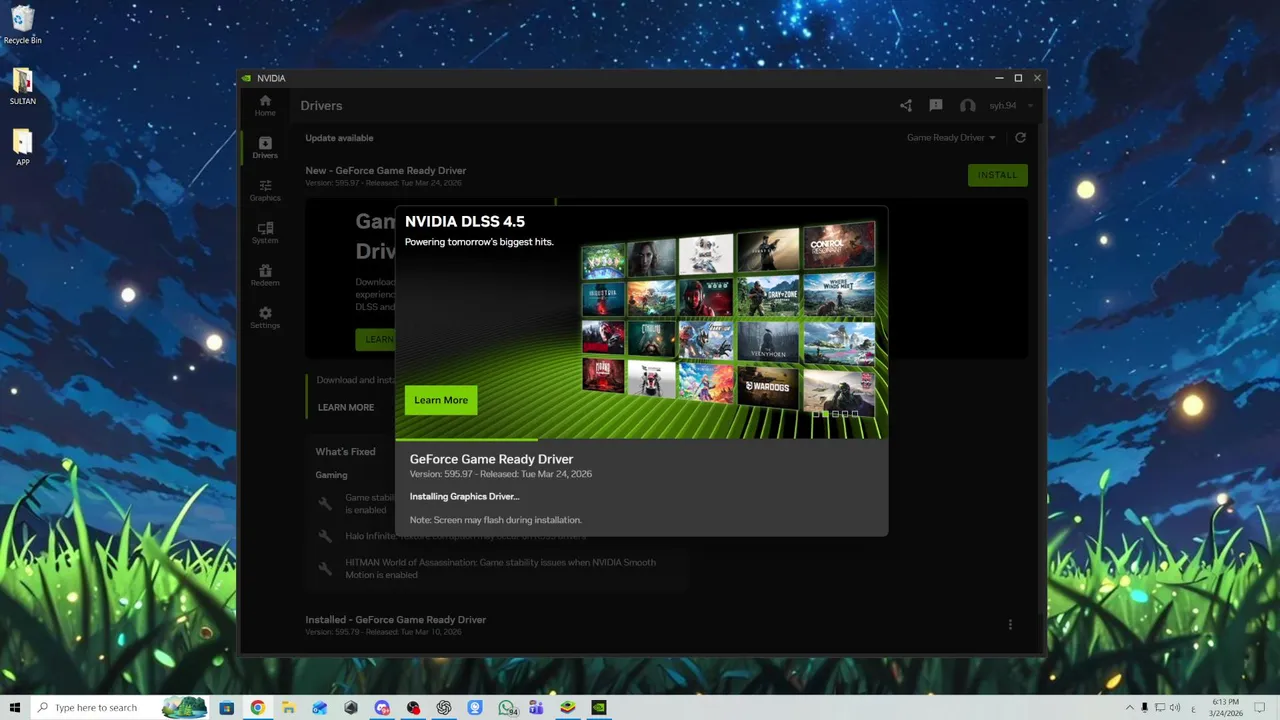Select the APP desktop folder icon
The image size is (1280, 720).
[22, 147]
